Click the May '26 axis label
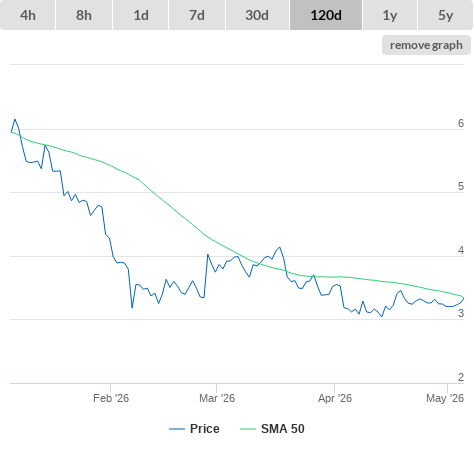 click(x=445, y=398)
